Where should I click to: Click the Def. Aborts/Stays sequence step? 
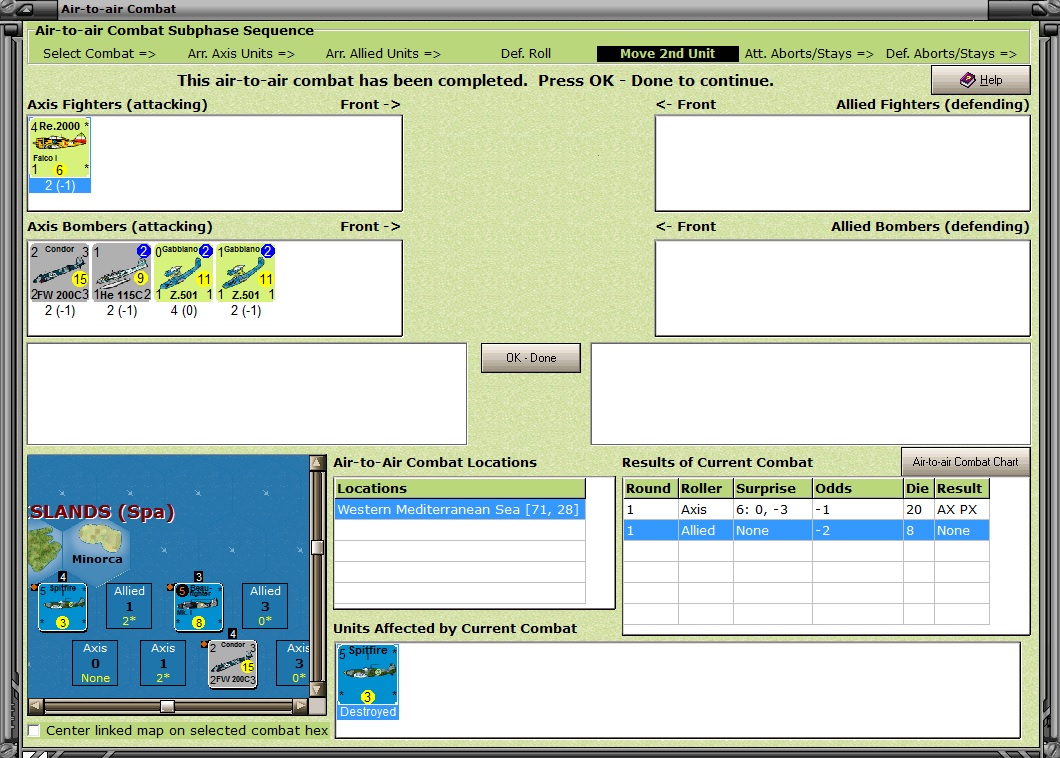(x=950, y=53)
